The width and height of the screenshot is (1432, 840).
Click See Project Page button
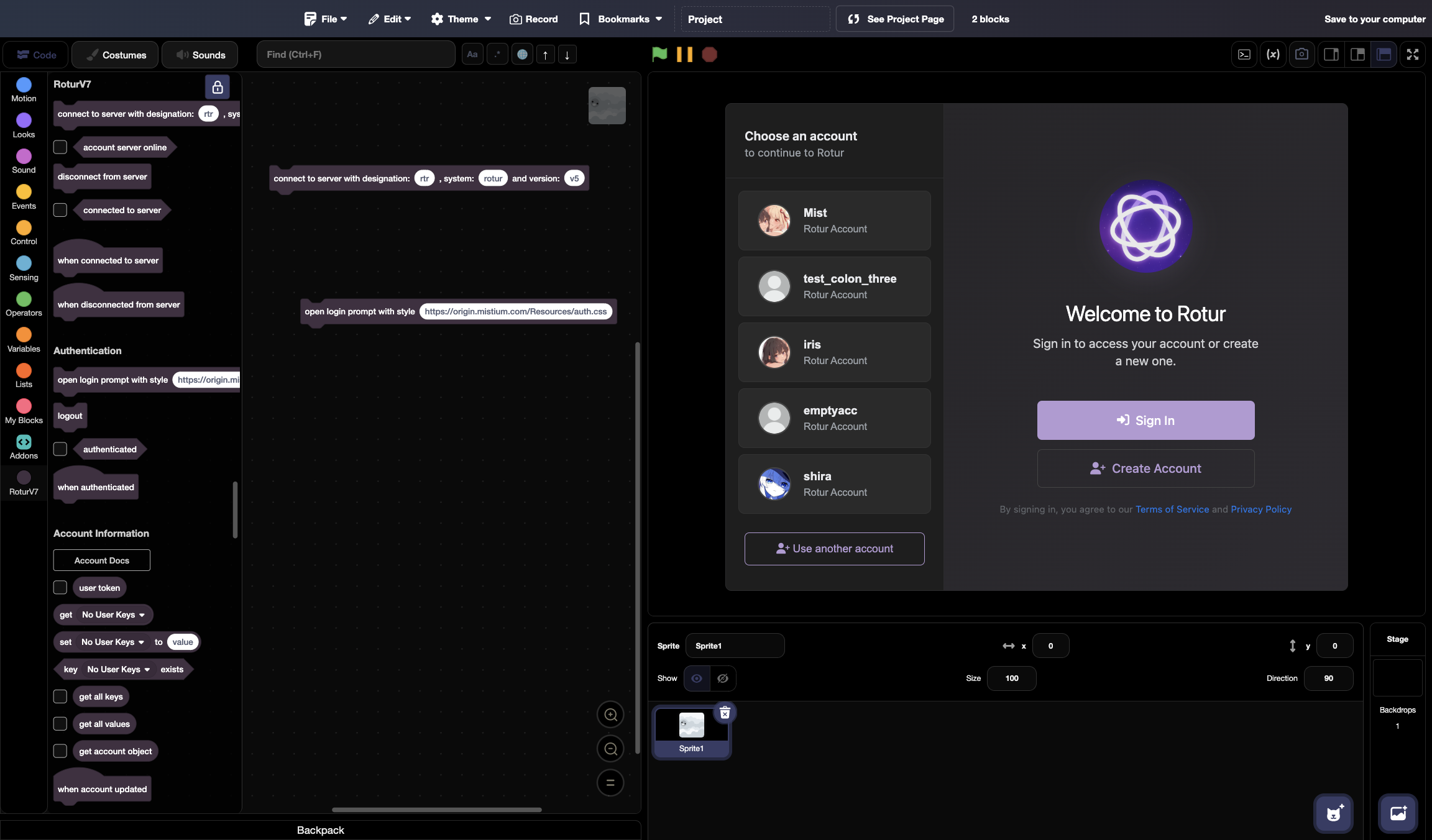(x=894, y=19)
